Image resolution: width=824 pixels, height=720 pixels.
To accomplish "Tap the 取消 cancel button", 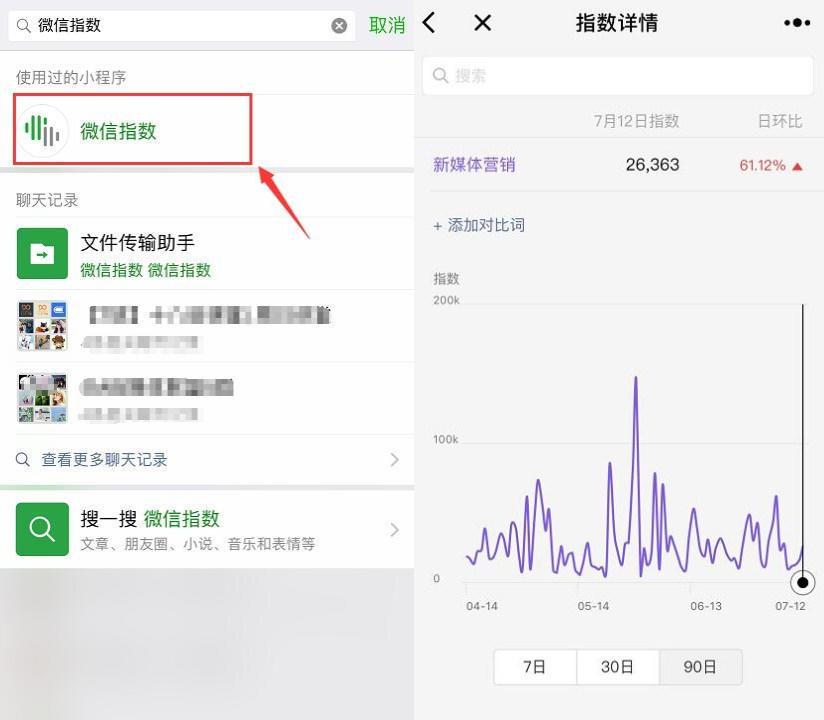I will coord(387,25).
